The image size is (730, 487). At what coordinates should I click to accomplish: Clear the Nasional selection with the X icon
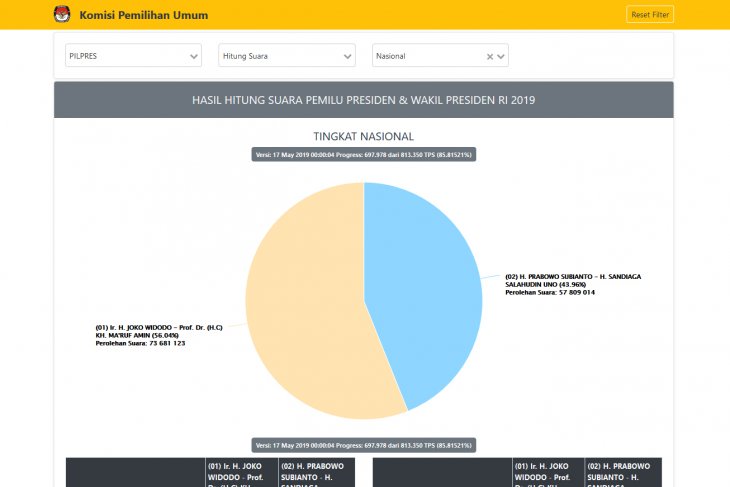point(490,56)
